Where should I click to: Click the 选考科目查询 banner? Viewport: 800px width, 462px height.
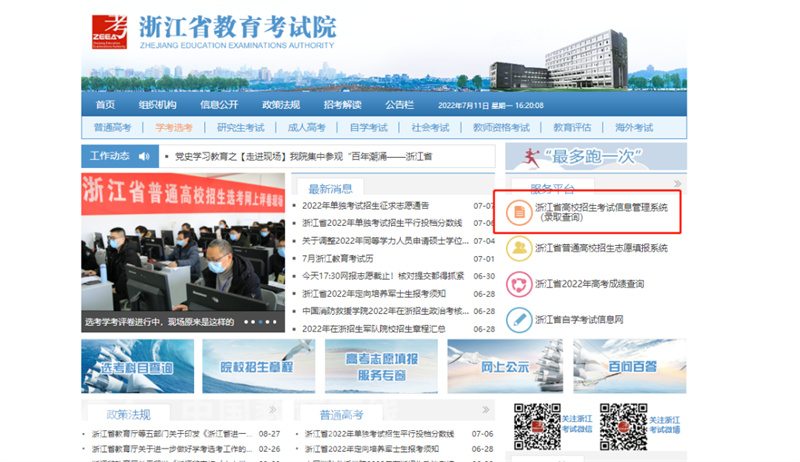click(138, 366)
